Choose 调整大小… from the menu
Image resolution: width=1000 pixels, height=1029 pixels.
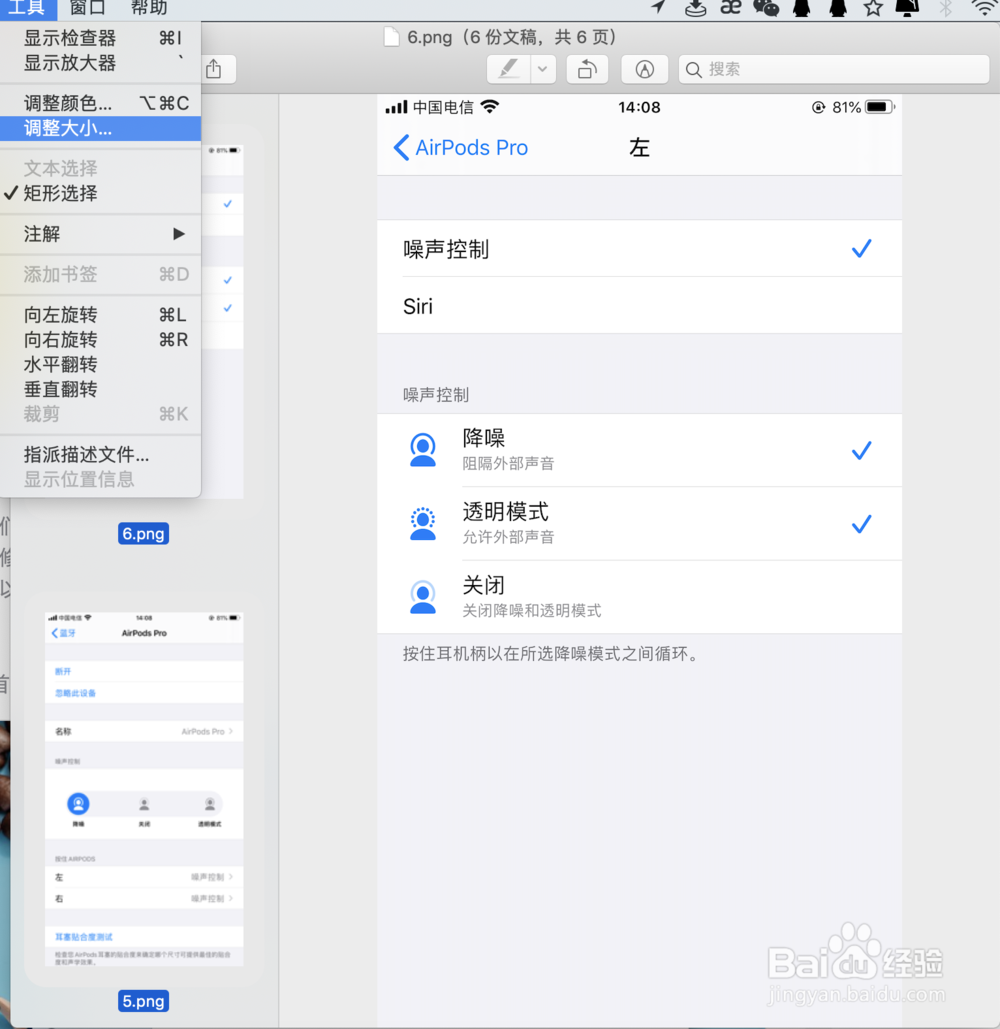(100, 128)
